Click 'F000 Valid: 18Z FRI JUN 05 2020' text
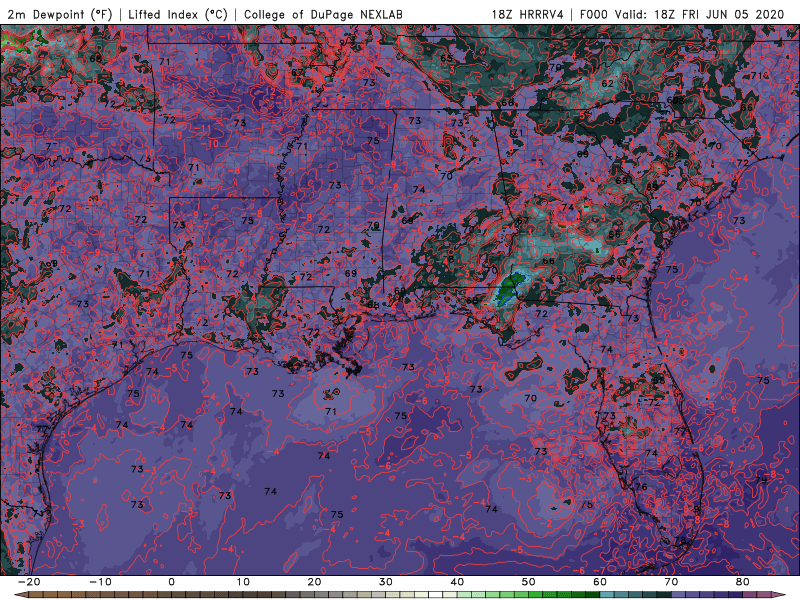 tap(682, 15)
